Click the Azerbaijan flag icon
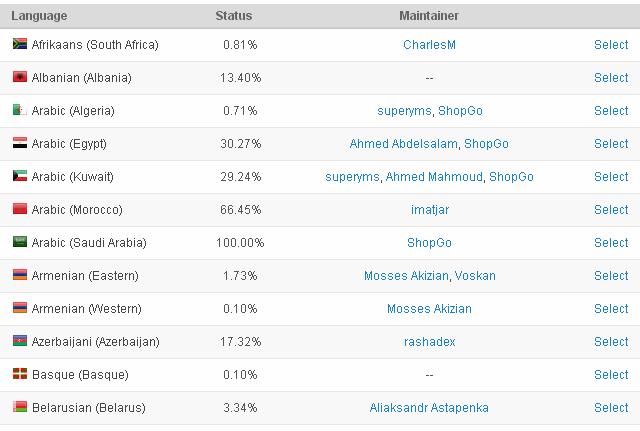This screenshot has width=640, height=431. [x=19, y=342]
